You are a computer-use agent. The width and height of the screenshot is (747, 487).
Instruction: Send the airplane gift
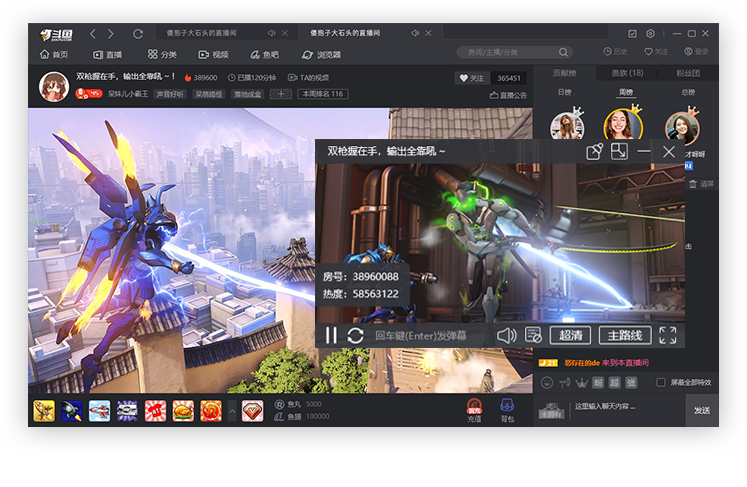(x=99, y=411)
